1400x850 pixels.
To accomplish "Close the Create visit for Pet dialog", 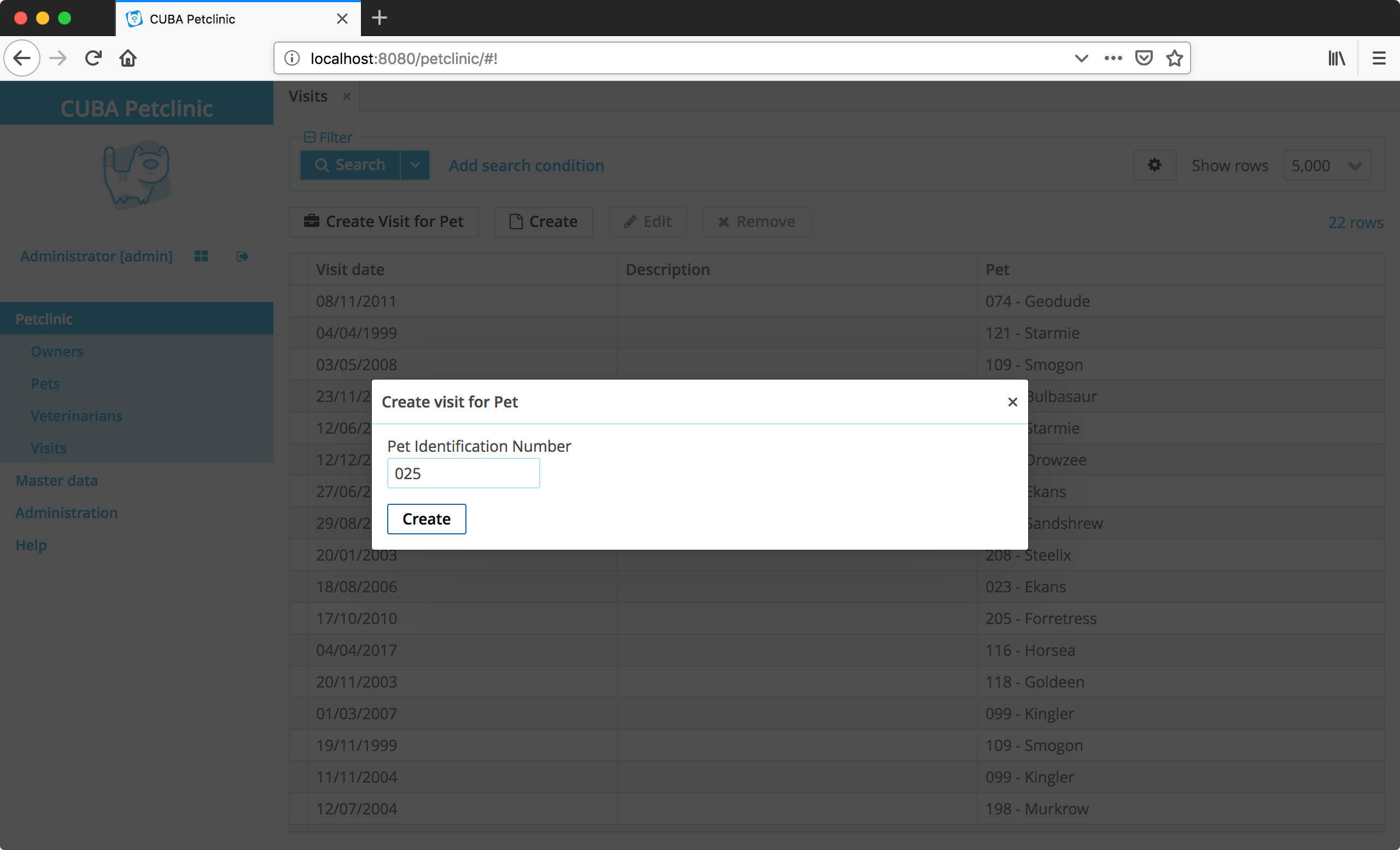I will click(x=1012, y=402).
